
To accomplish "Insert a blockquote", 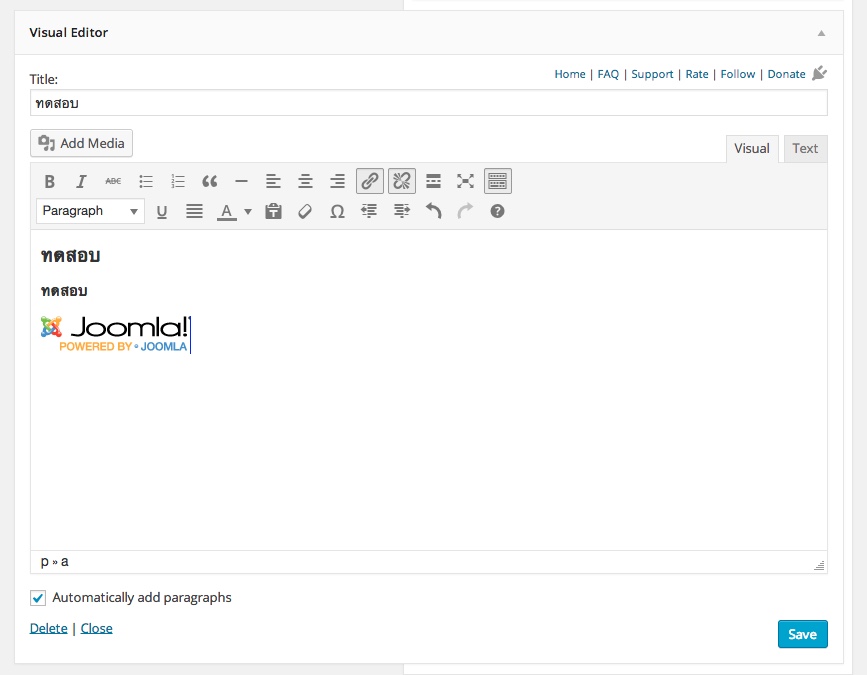I will (210, 181).
